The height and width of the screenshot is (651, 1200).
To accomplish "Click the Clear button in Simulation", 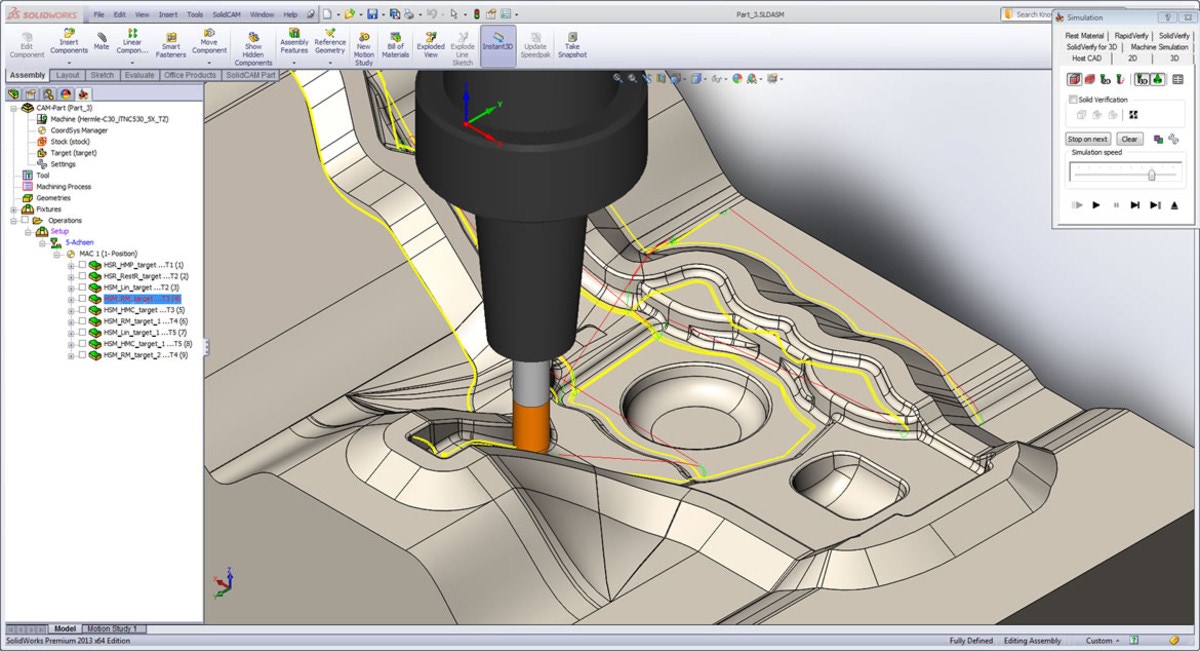I will 1129,139.
